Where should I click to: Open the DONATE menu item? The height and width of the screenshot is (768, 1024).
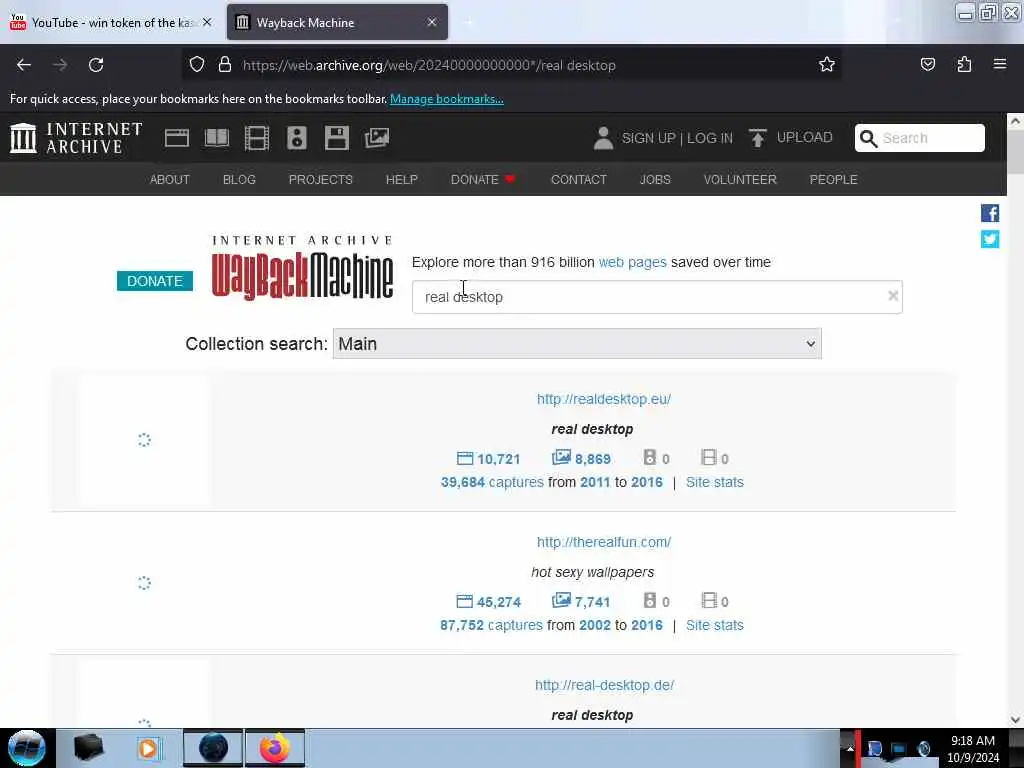click(x=483, y=180)
